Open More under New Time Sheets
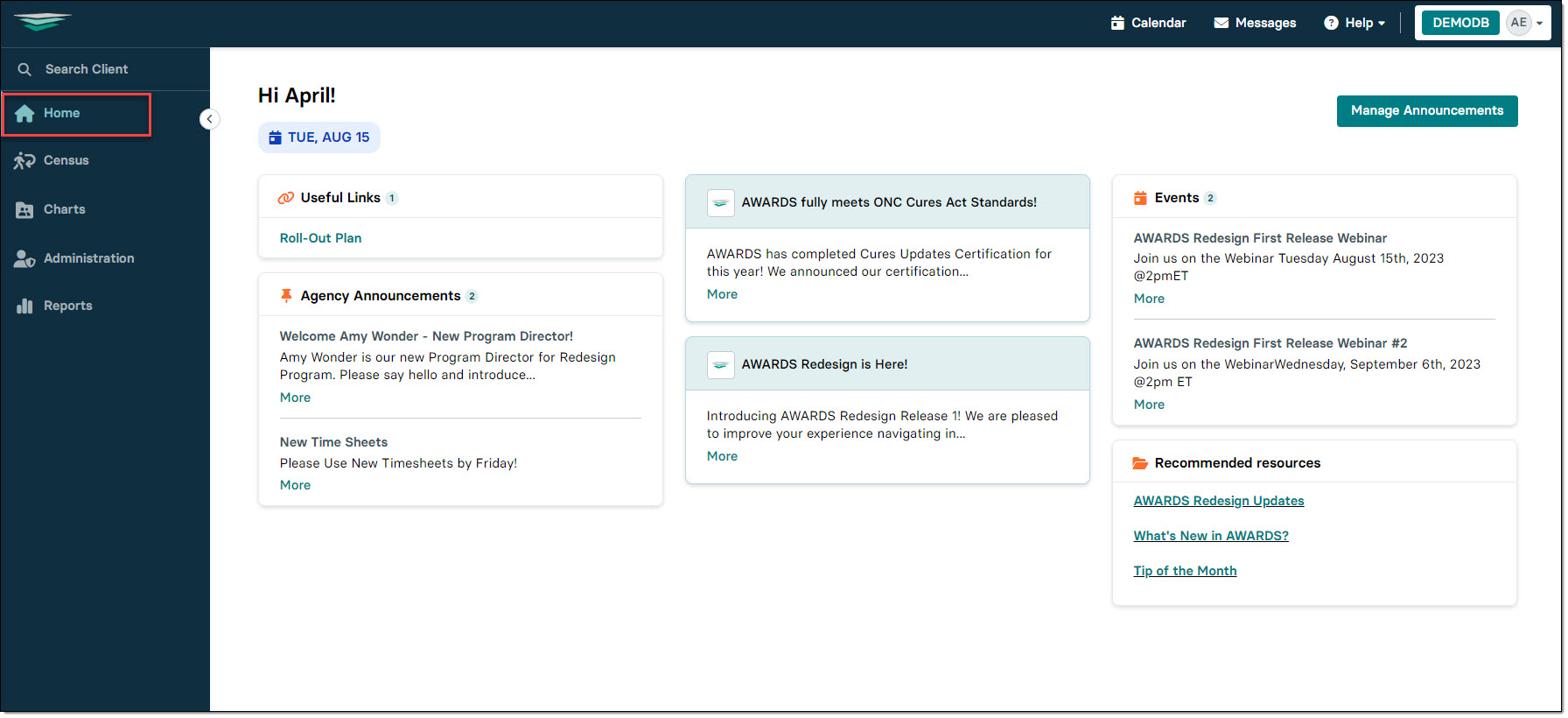Image resolution: width=1568 pixels, height=718 pixels. point(295,485)
